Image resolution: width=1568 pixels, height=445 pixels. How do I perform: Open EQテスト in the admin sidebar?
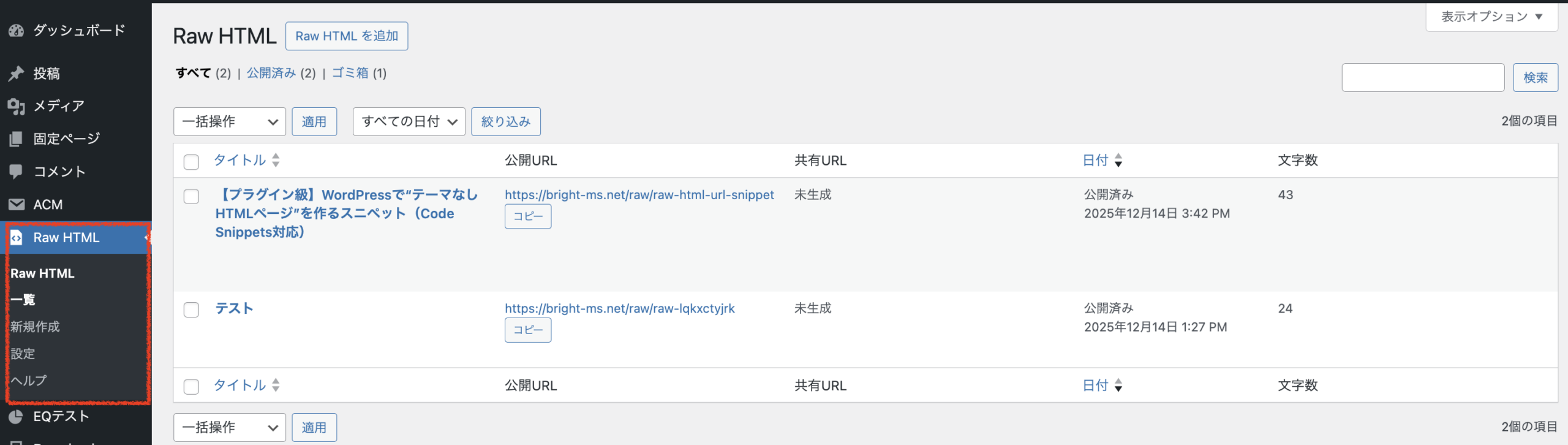point(61,417)
